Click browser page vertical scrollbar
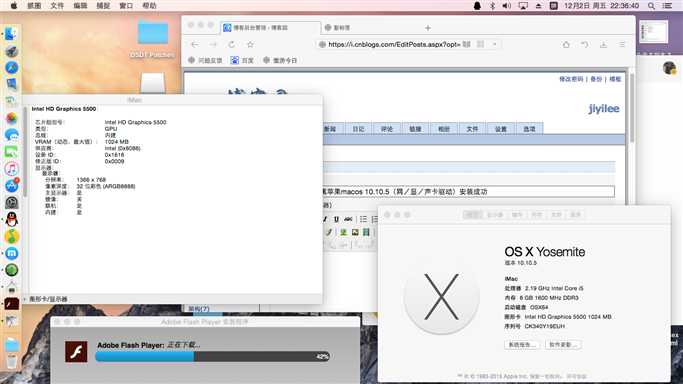The height and width of the screenshot is (384, 683). pyautogui.click(x=632, y=109)
